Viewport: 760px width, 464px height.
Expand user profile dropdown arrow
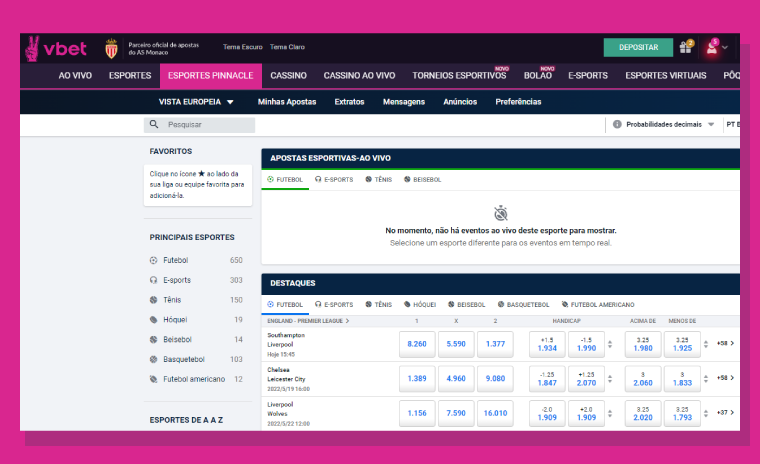(x=725, y=48)
